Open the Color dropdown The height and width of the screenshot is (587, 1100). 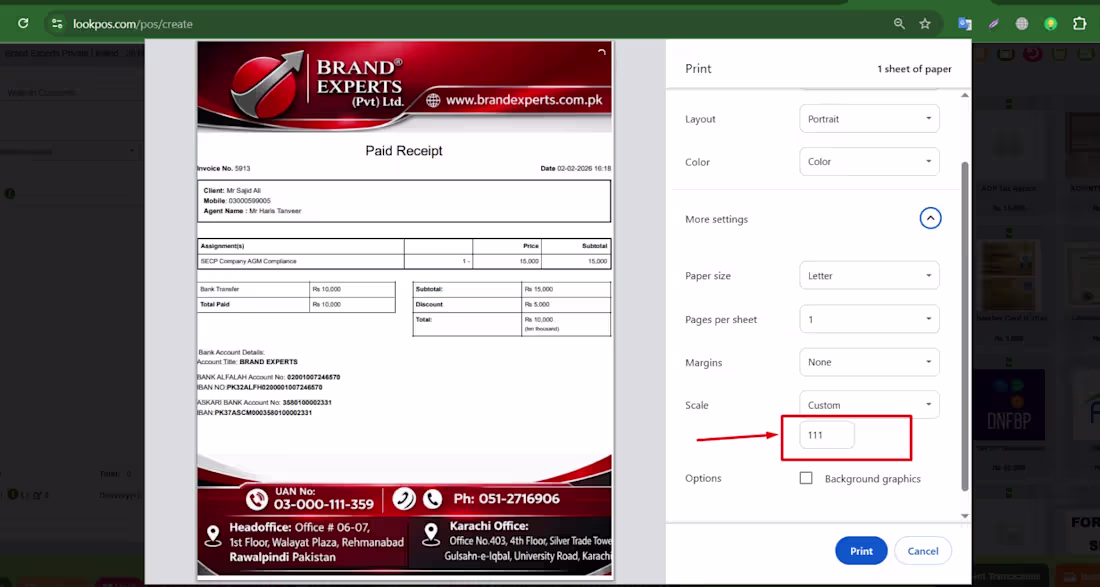tap(869, 161)
